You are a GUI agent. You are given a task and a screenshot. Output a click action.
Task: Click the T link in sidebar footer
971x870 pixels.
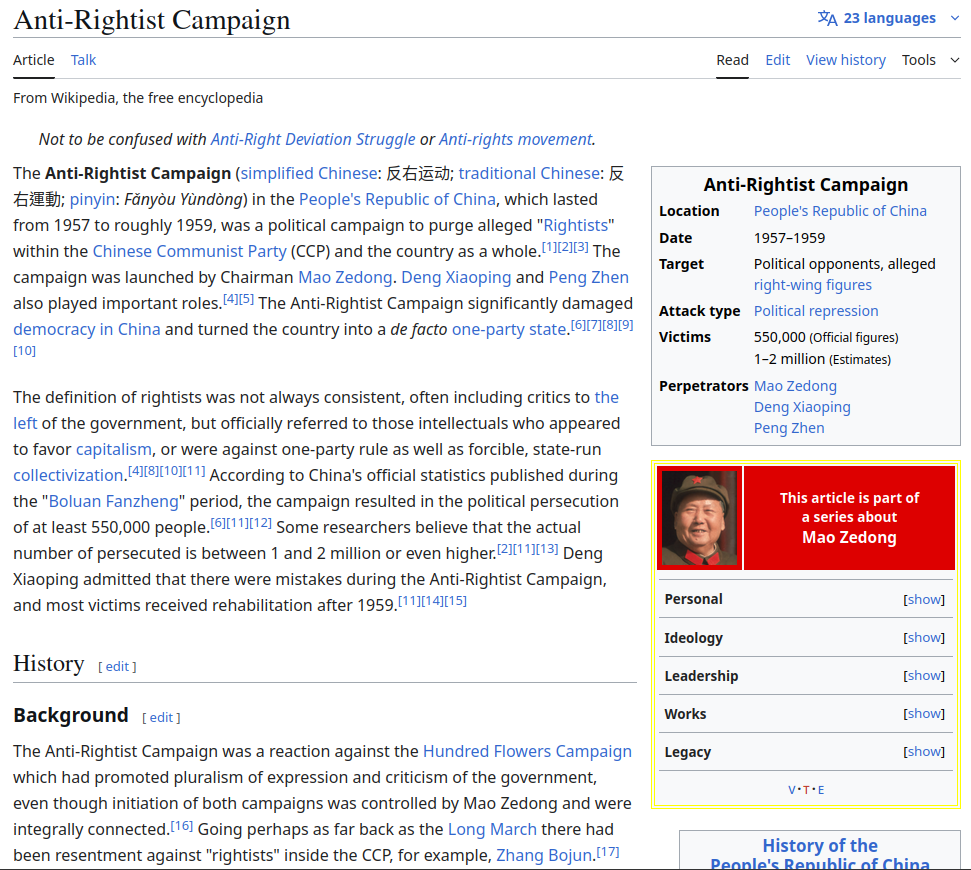(806, 790)
